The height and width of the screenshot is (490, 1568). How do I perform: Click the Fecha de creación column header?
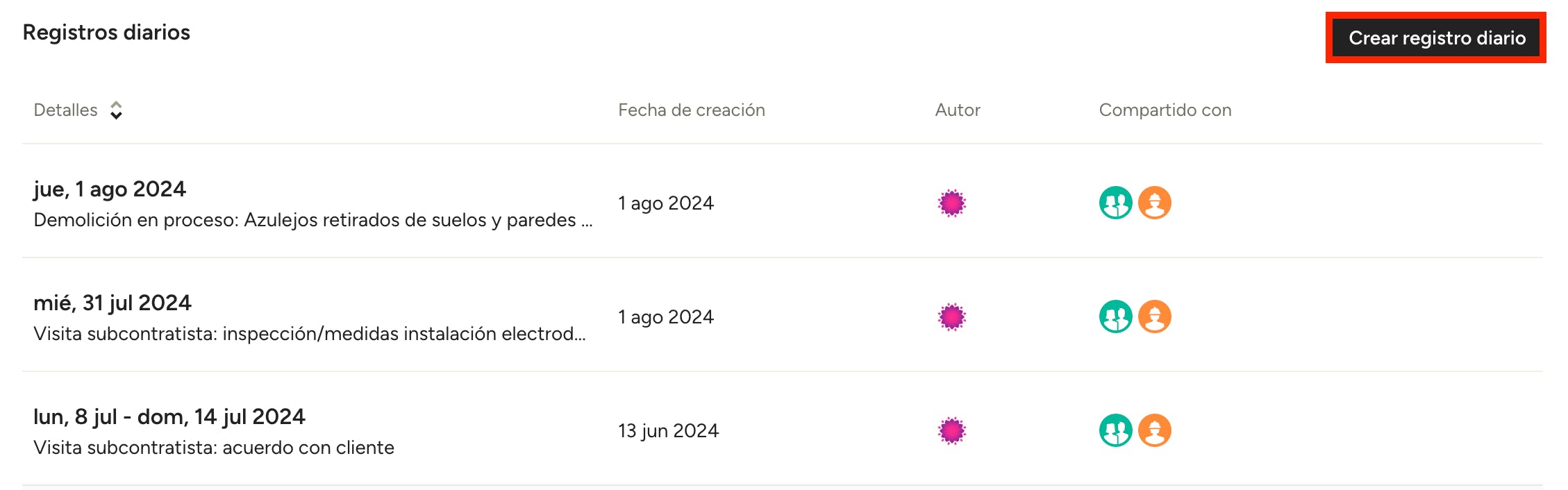coord(691,110)
